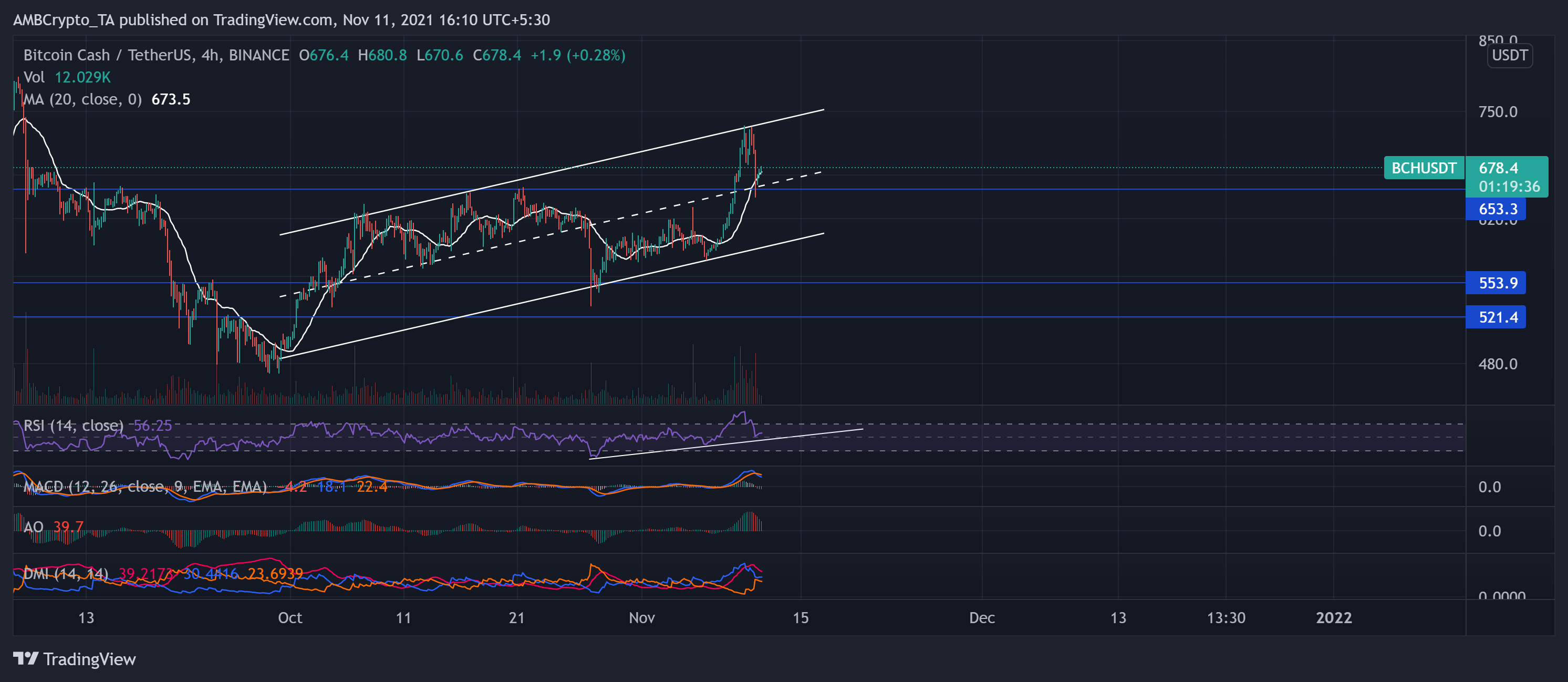Click the current price 678.4 label
1568x682 pixels.
pos(1498,168)
